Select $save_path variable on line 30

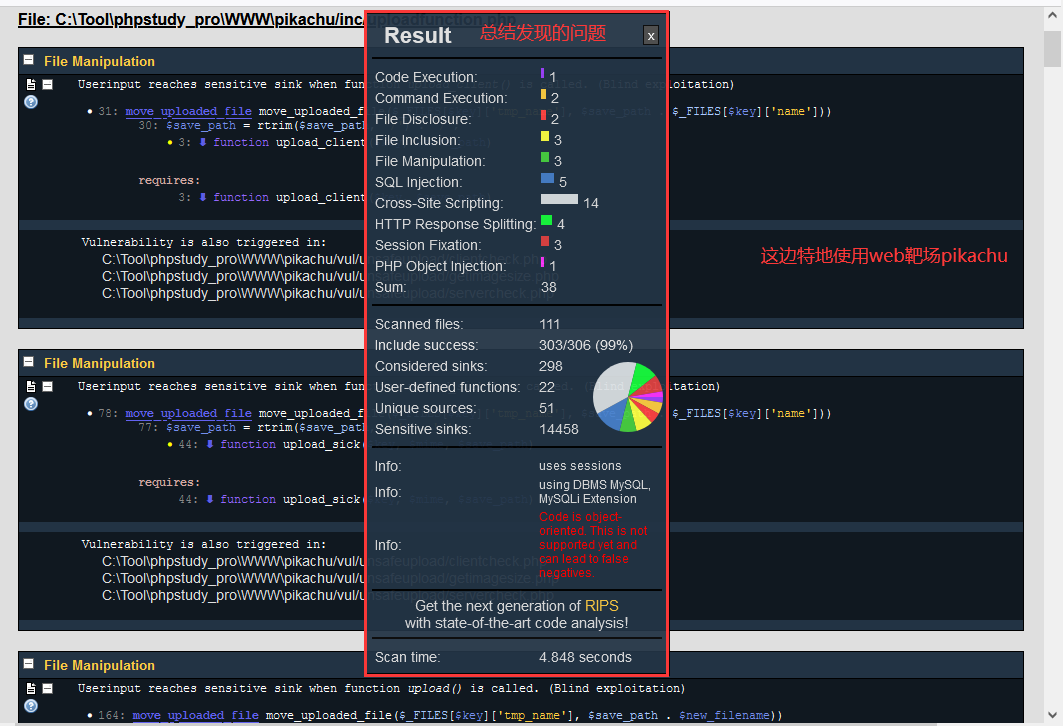click(201, 125)
